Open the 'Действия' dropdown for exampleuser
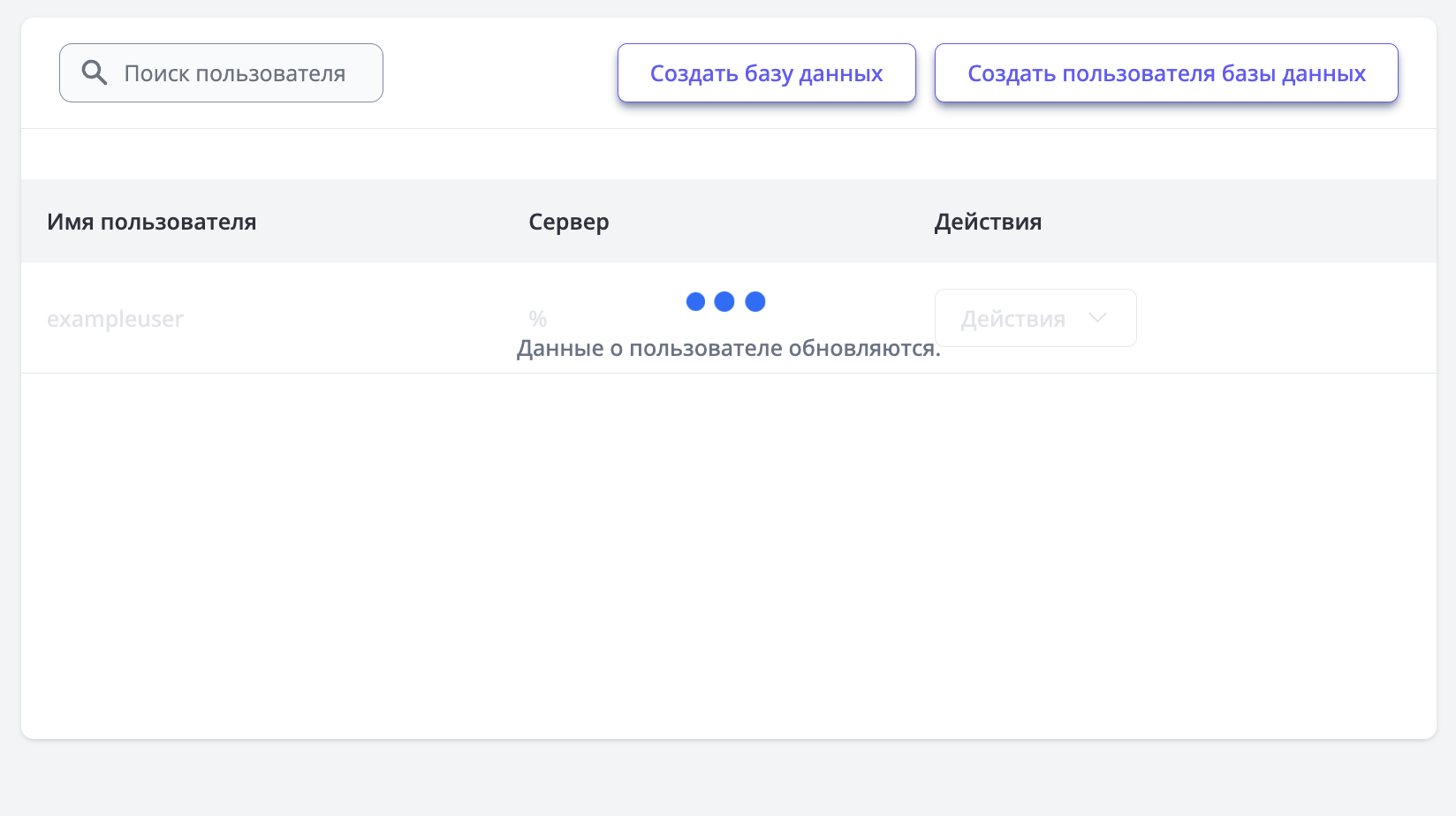 pyautogui.click(x=1014, y=319)
